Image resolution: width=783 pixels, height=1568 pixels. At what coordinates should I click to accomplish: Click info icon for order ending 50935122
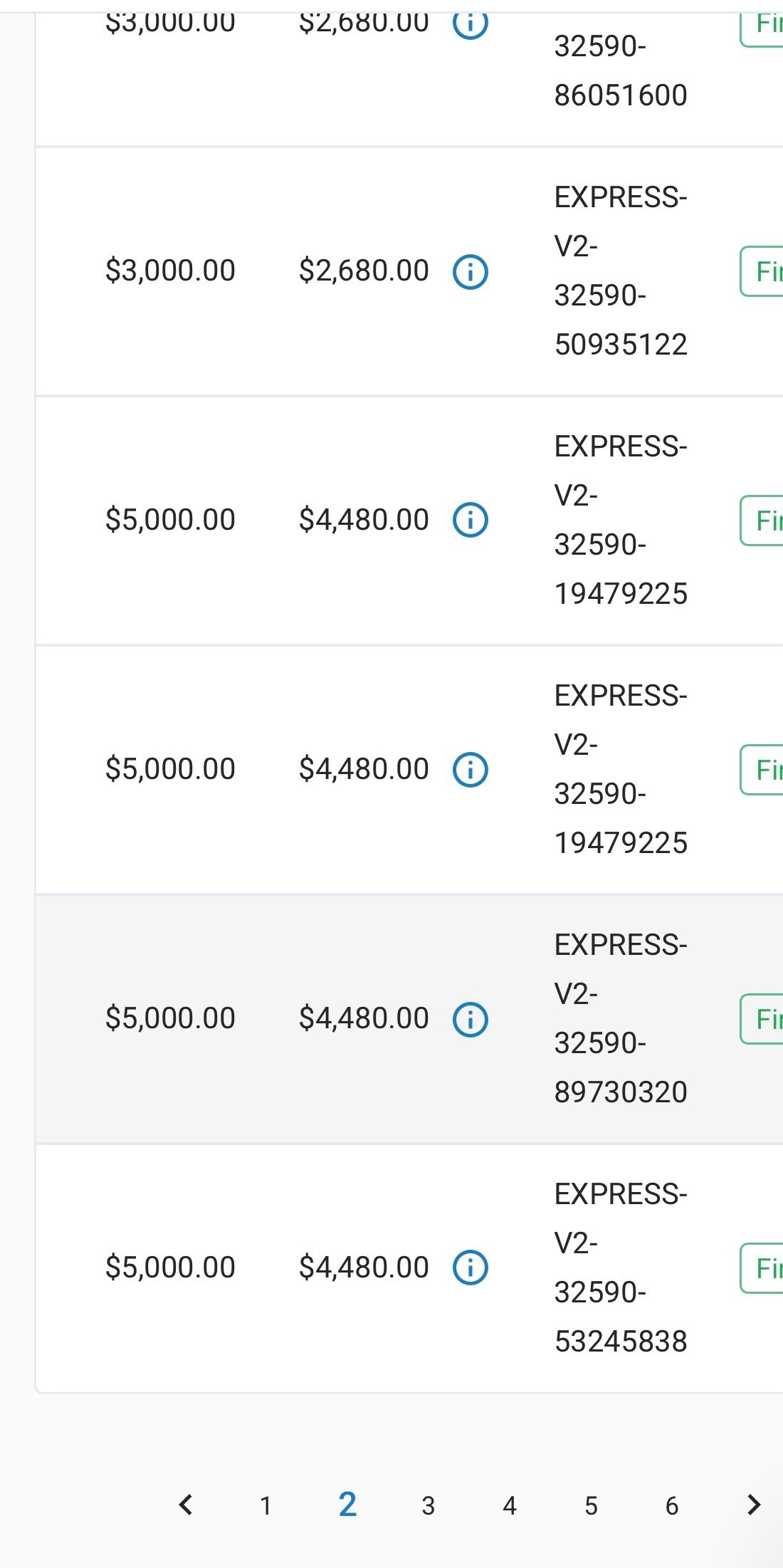point(471,271)
